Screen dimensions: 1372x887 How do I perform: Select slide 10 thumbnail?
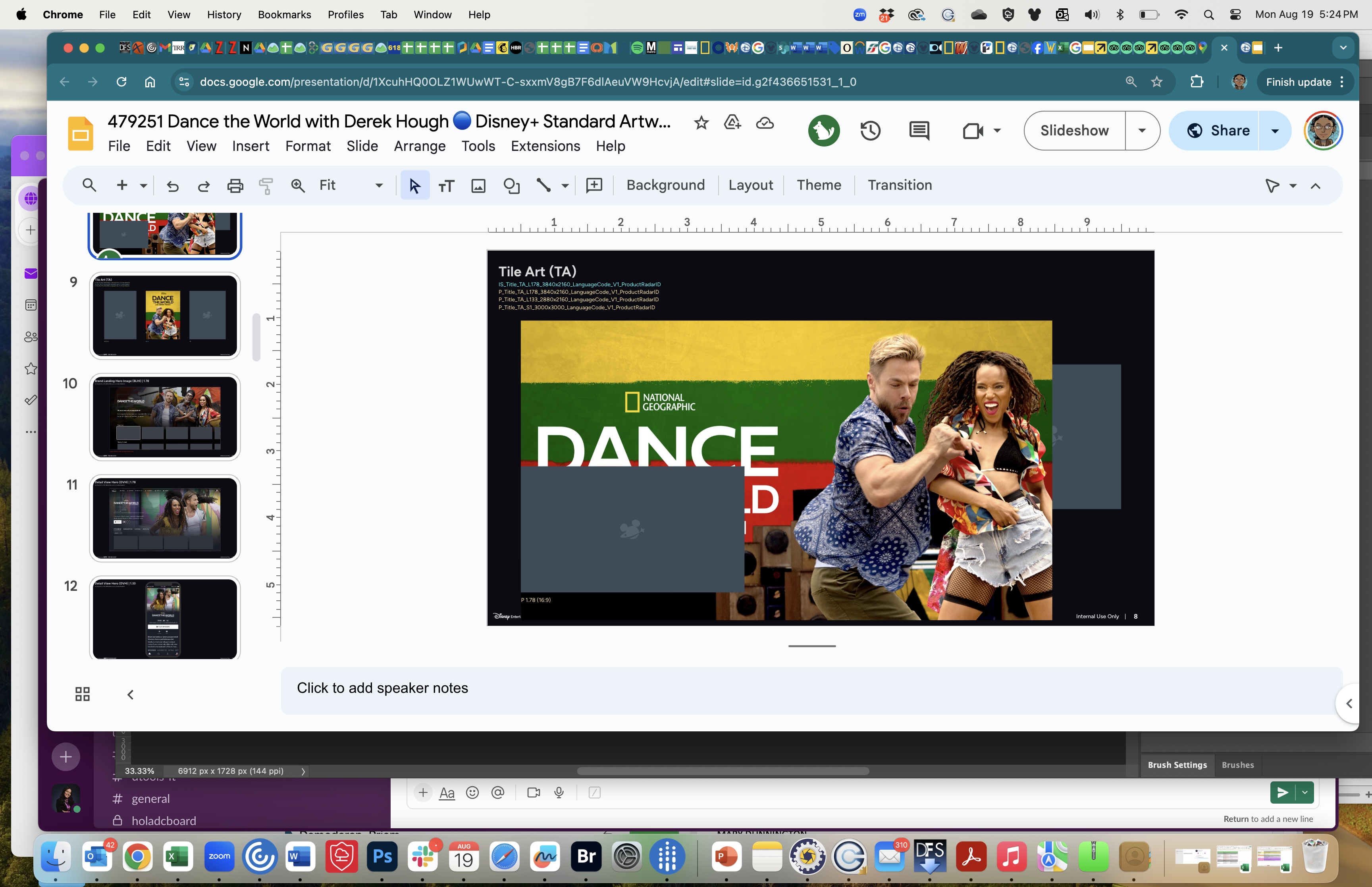click(165, 417)
